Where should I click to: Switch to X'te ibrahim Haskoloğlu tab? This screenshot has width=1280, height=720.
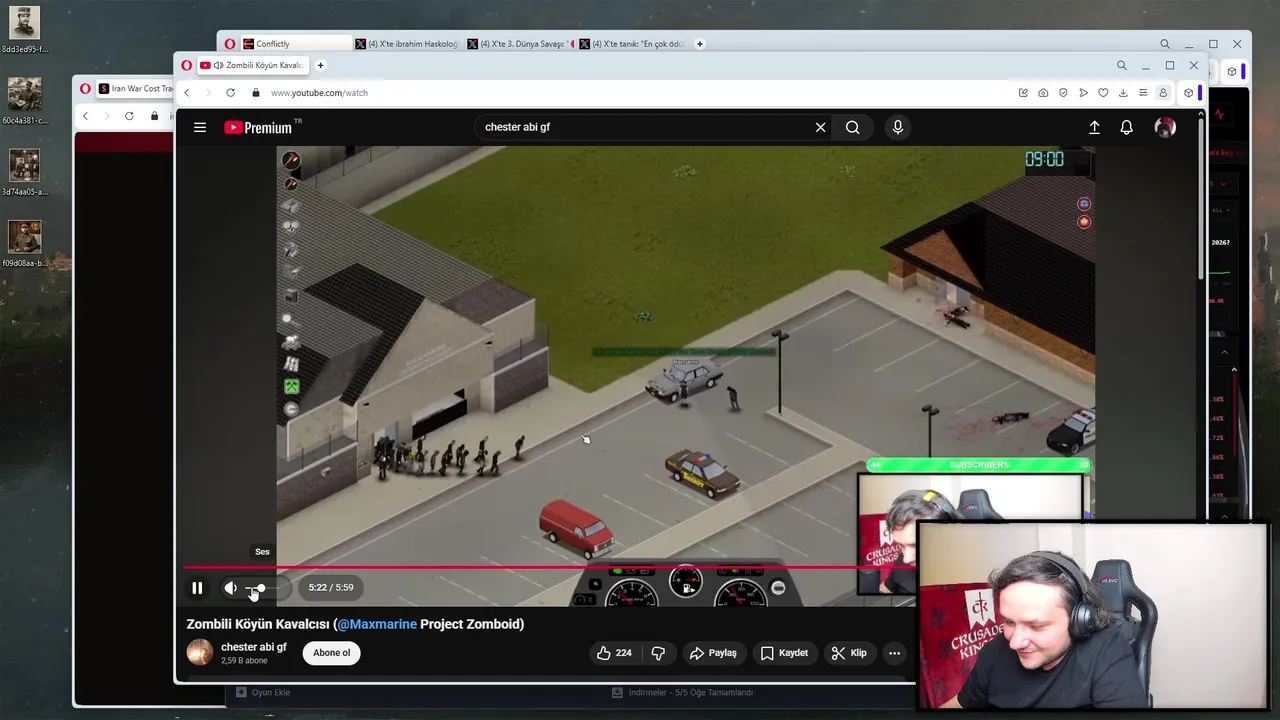click(407, 44)
